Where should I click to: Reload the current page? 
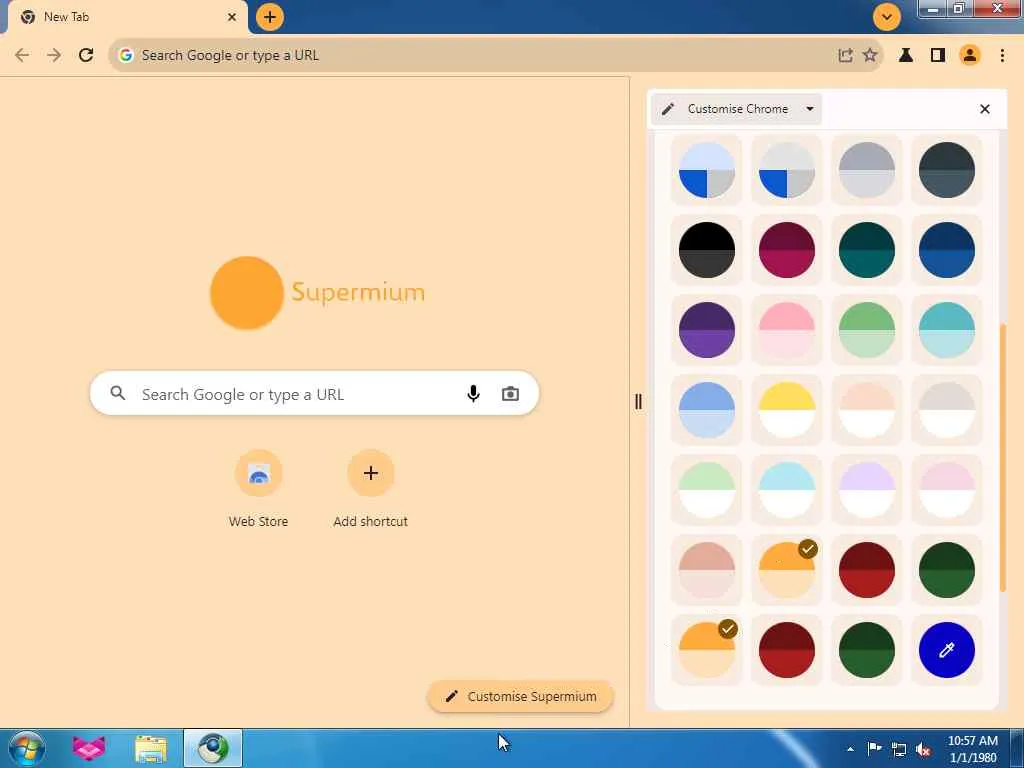tap(86, 56)
